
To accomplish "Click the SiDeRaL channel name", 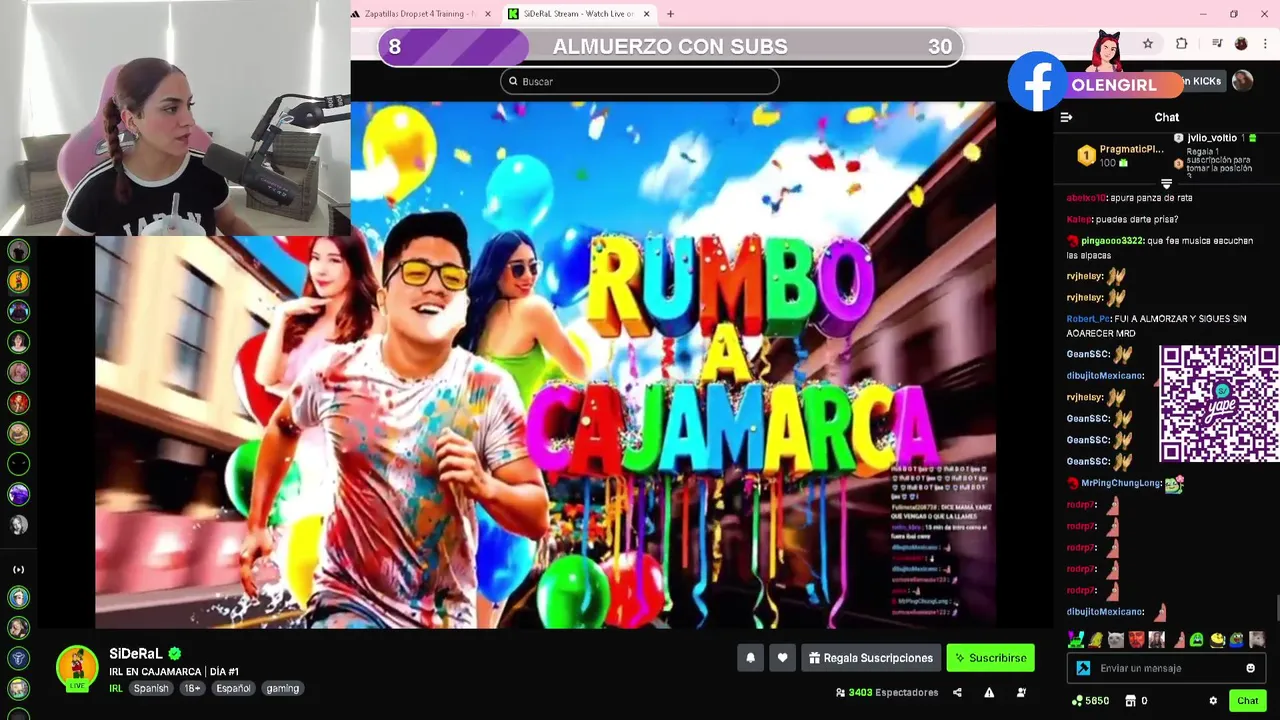I will click(x=136, y=653).
